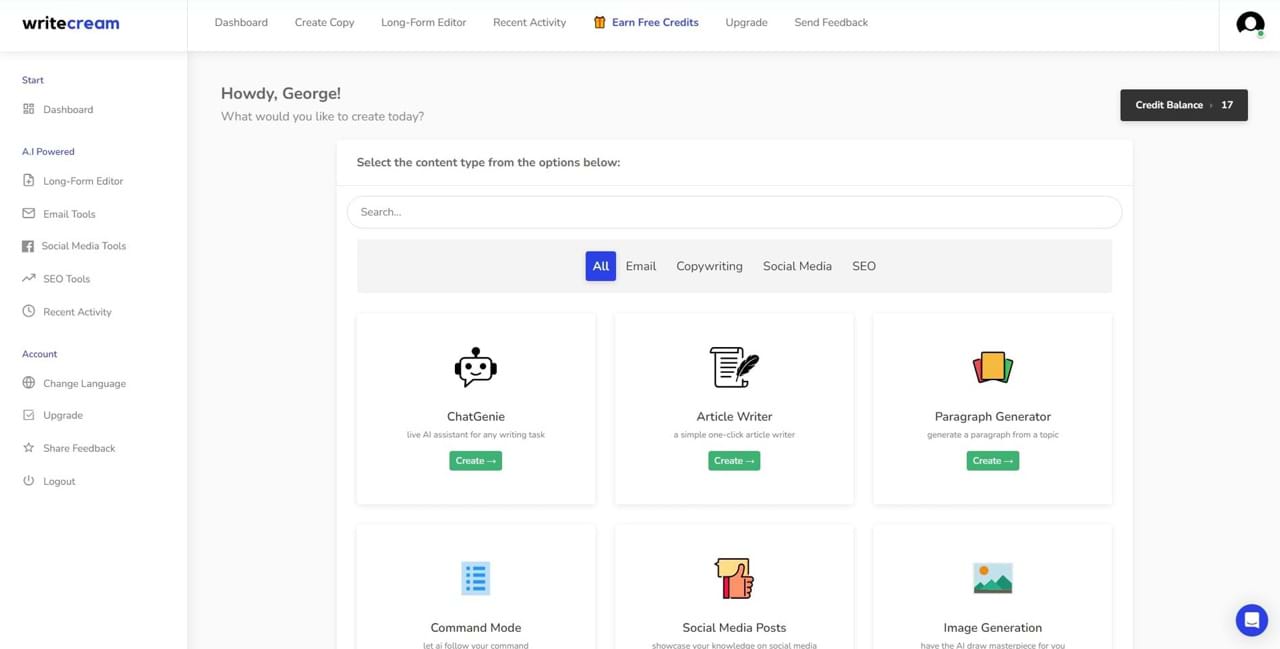Open Earn Free Credits in the top navigation

click(655, 22)
